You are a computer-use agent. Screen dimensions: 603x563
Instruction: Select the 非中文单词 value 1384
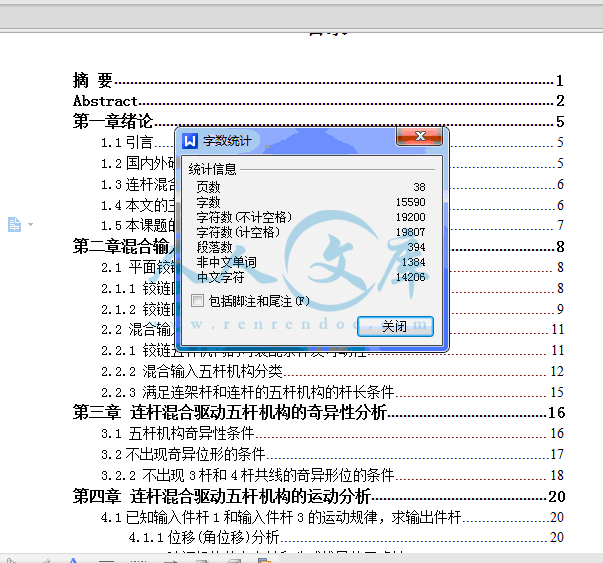pyautogui.click(x=413, y=262)
